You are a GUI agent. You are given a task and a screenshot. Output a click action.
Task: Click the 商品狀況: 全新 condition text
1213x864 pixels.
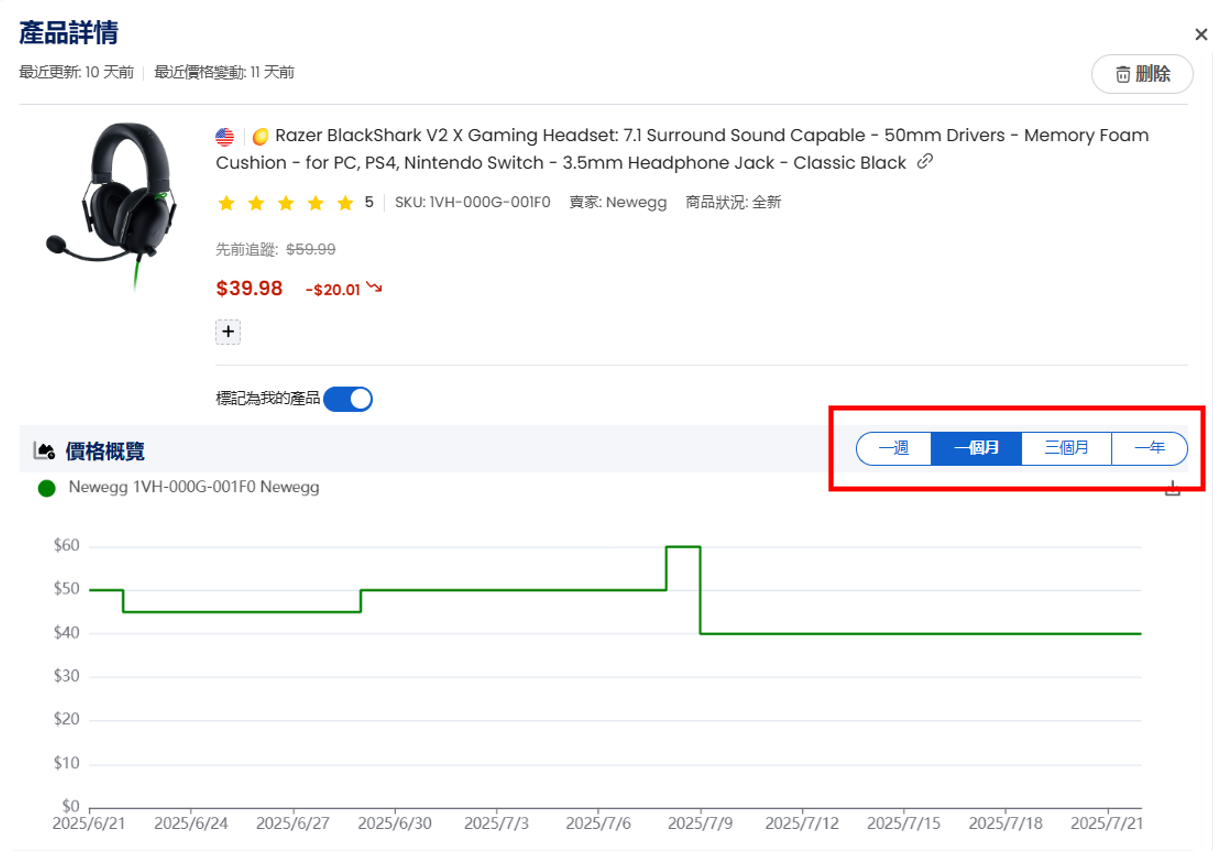733,203
